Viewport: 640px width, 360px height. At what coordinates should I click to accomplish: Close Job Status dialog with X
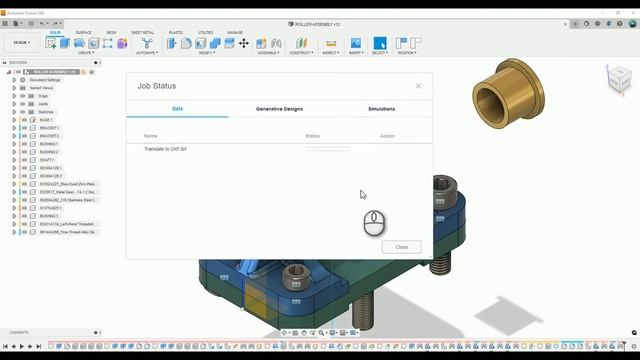pos(418,86)
